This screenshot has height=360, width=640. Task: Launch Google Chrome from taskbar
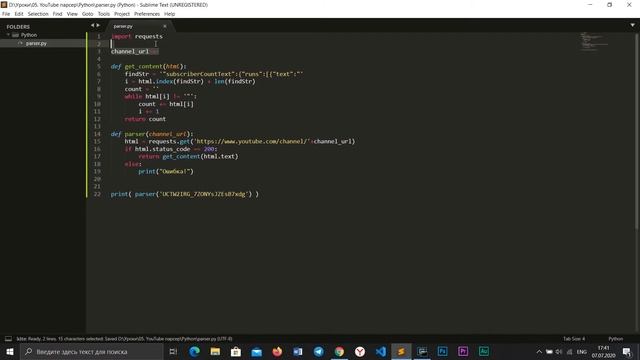pyautogui.click(x=339, y=351)
